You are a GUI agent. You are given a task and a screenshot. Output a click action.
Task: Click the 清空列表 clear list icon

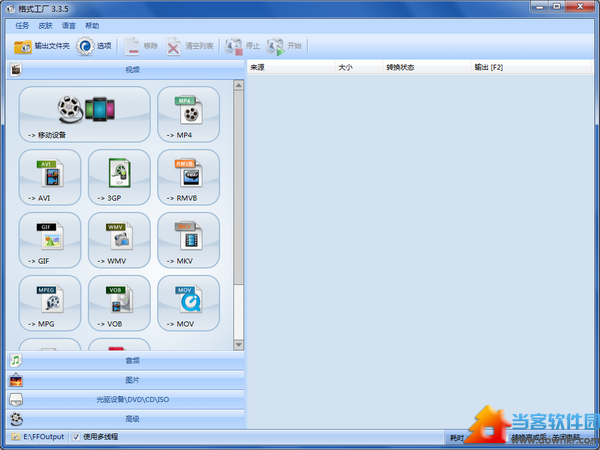(173, 46)
